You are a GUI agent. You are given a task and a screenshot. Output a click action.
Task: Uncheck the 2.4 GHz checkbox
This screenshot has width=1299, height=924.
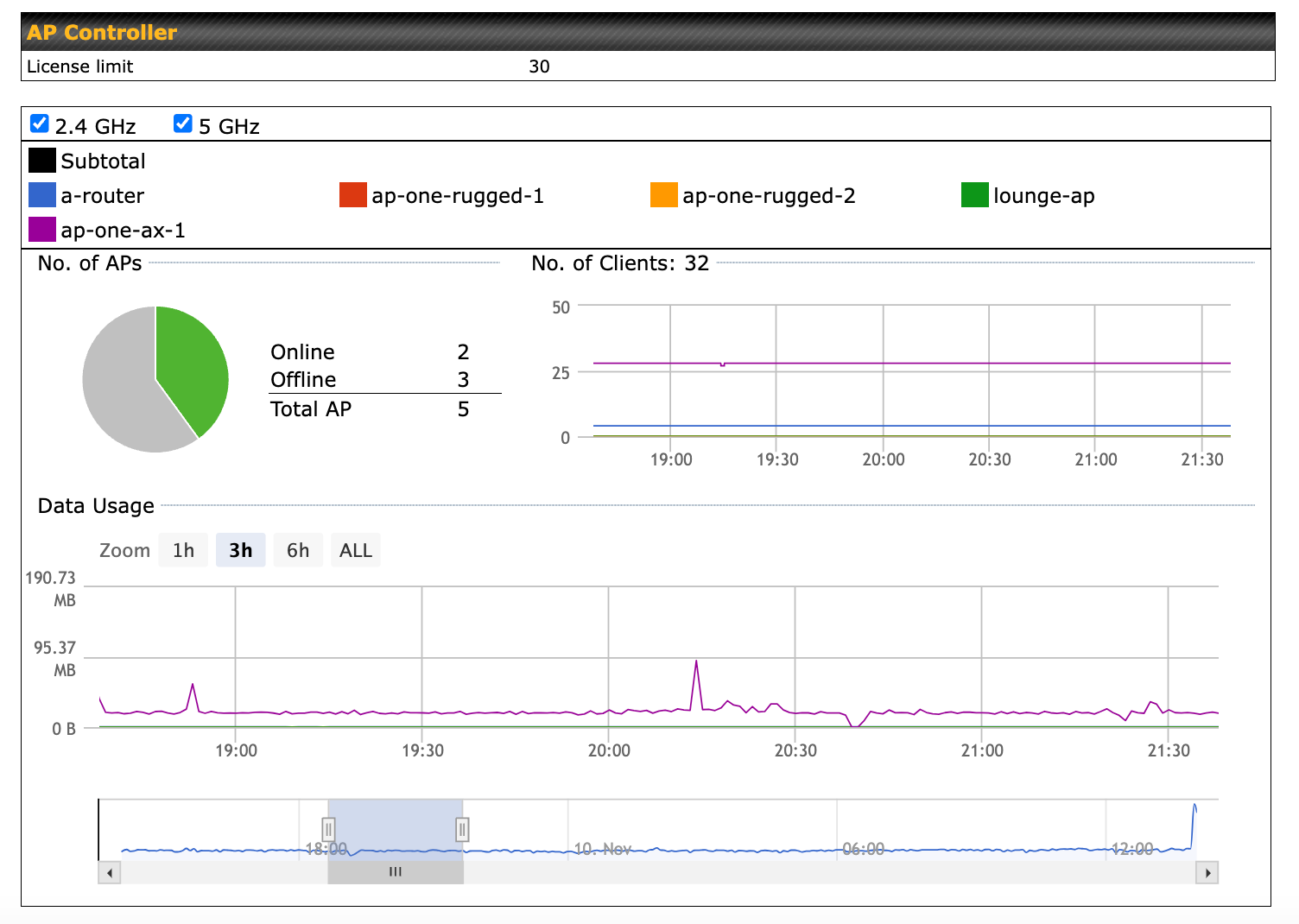point(40,123)
